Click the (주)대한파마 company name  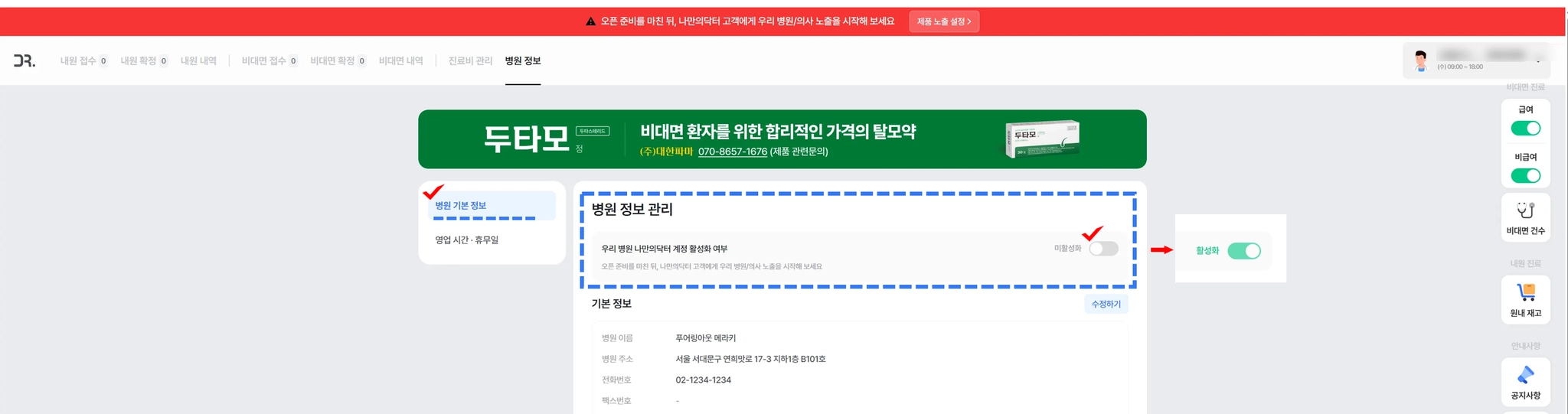coord(666,152)
